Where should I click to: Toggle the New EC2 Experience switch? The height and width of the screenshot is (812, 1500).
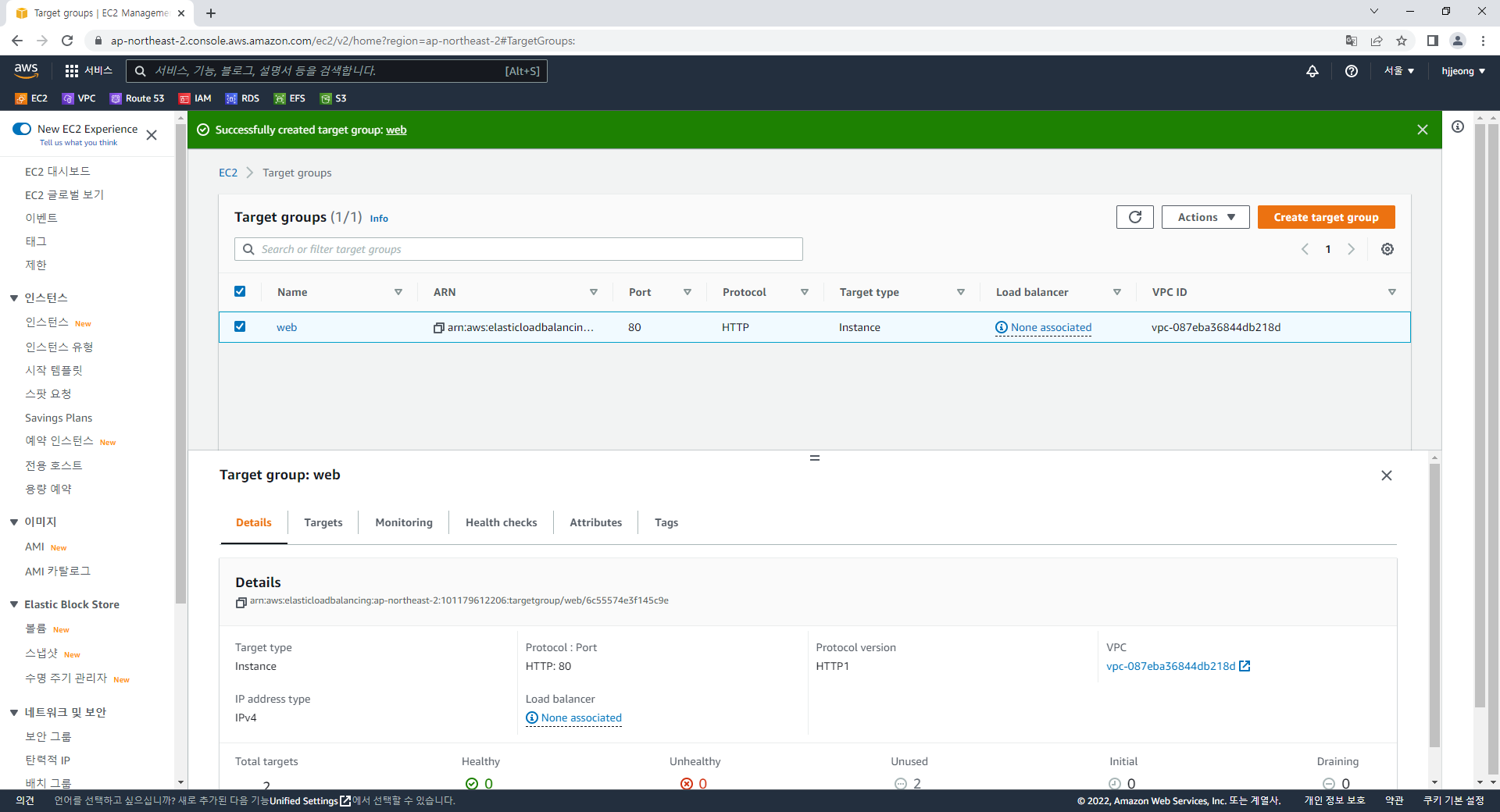coord(22,129)
